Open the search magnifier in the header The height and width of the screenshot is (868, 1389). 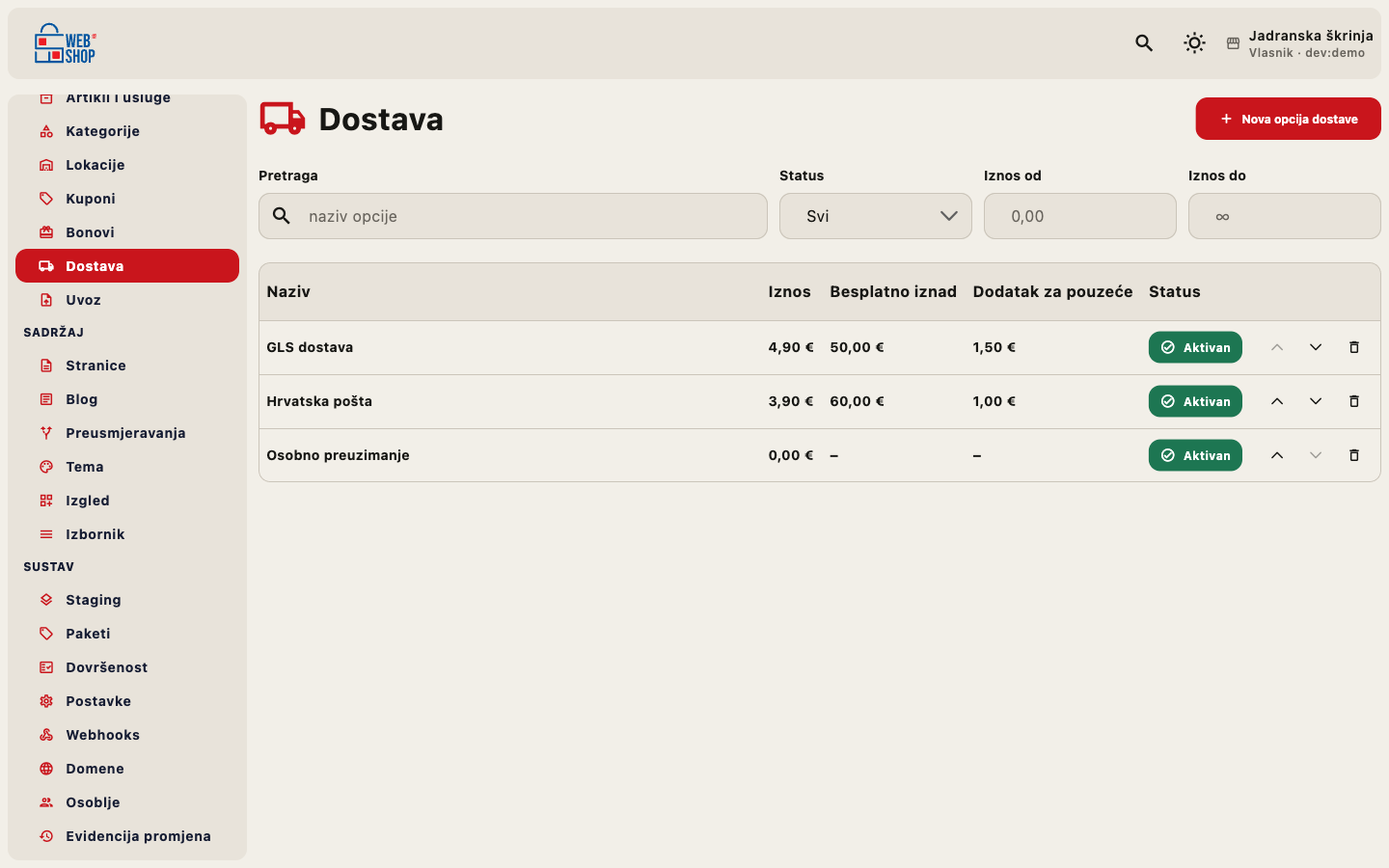(1144, 43)
